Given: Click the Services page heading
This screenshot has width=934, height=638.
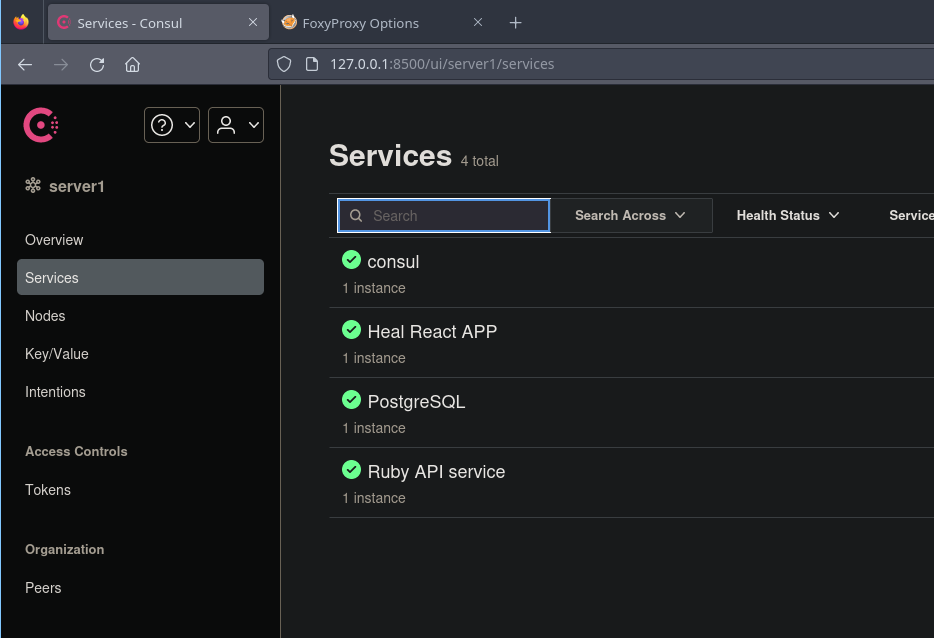Looking at the screenshot, I should tap(391, 156).
